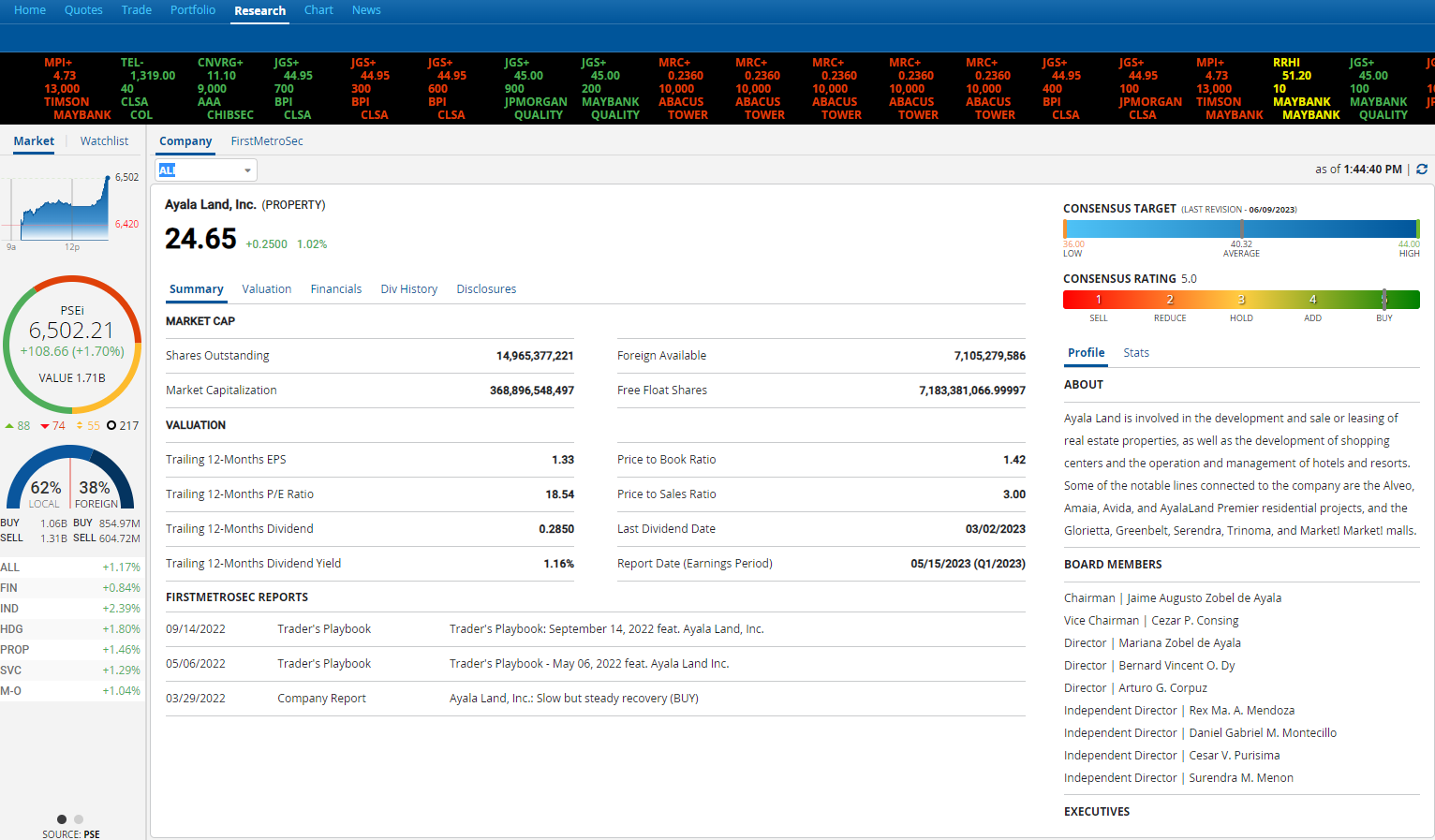Click the unchanged count 55 indicator
Viewport: 1435px width, 840px height.
88,425
